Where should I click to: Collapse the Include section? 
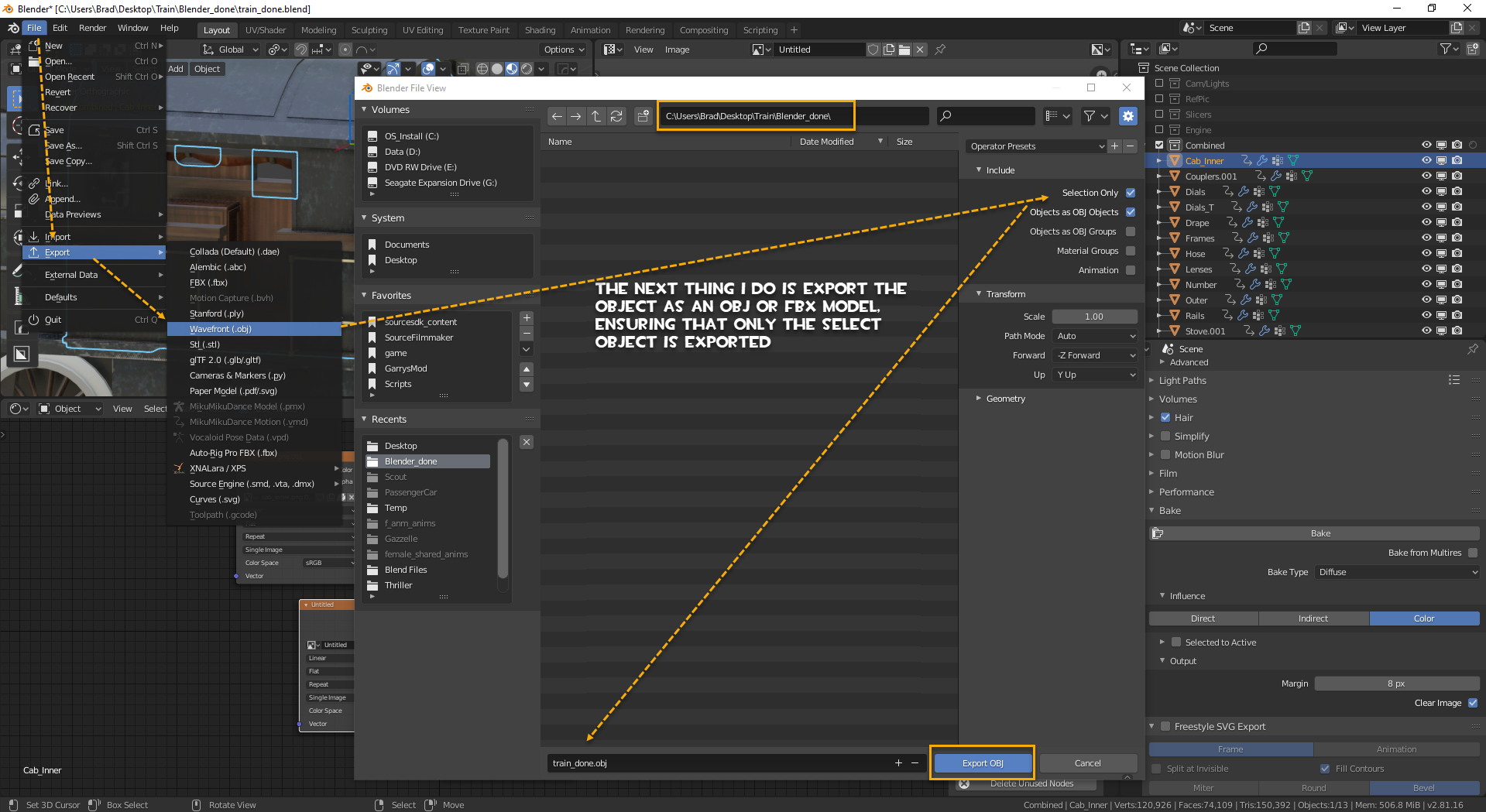[1000, 170]
